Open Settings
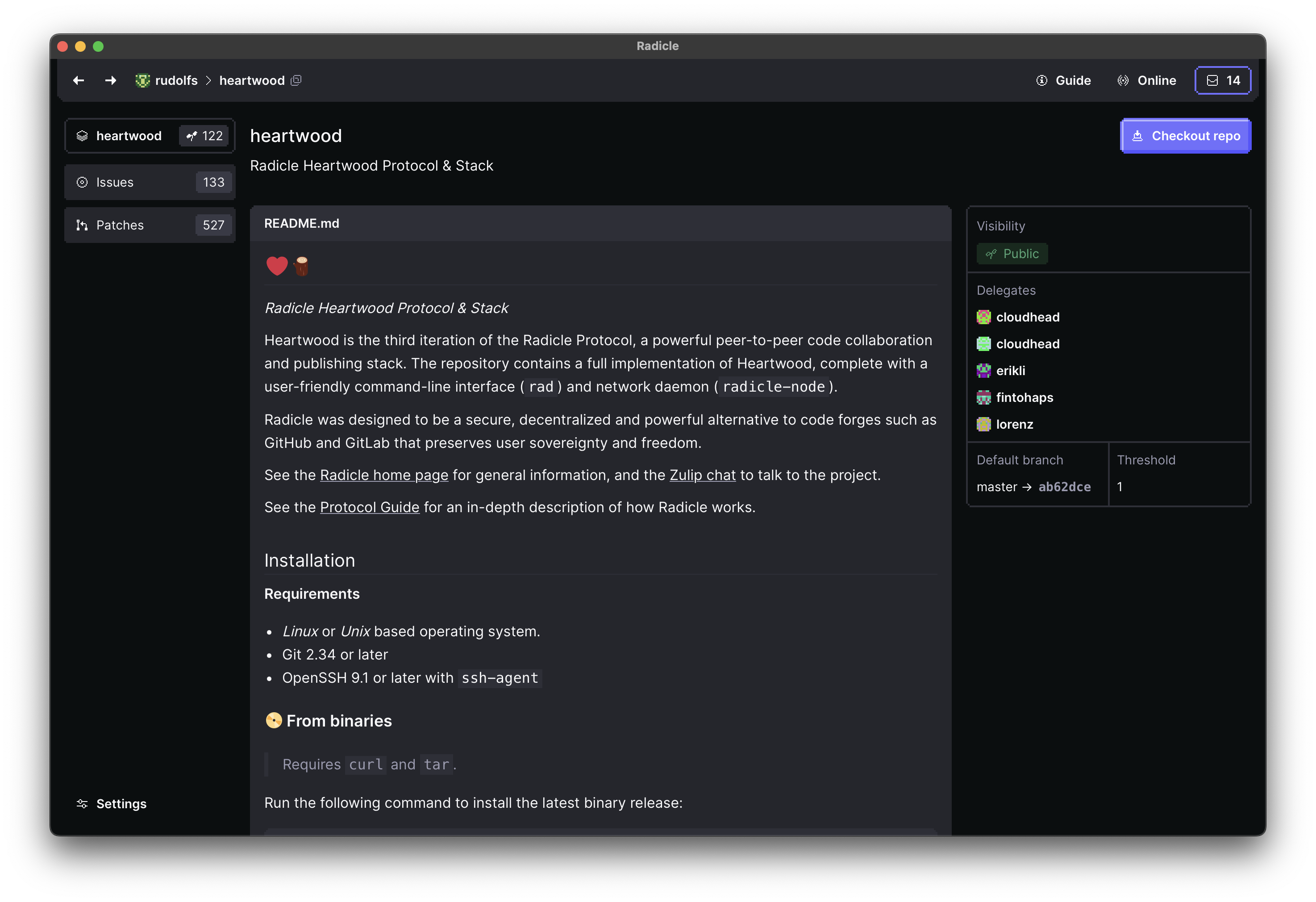Image resolution: width=1316 pixels, height=902 pixels. coord(112,804)
